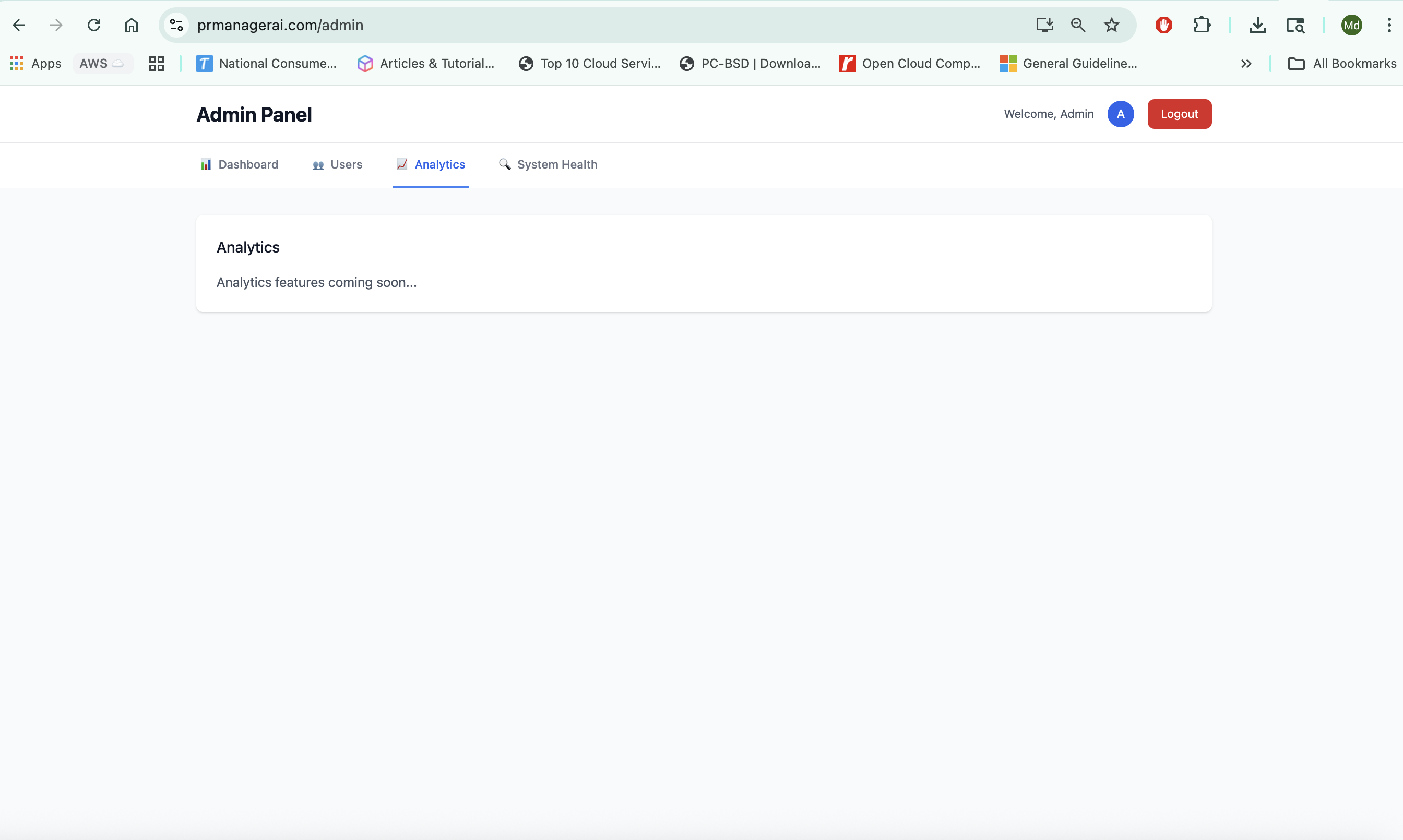1403x840 pixels.
Task: Click the zoom magnifier icon in address bar
Action: click(x=1077, y=25)
